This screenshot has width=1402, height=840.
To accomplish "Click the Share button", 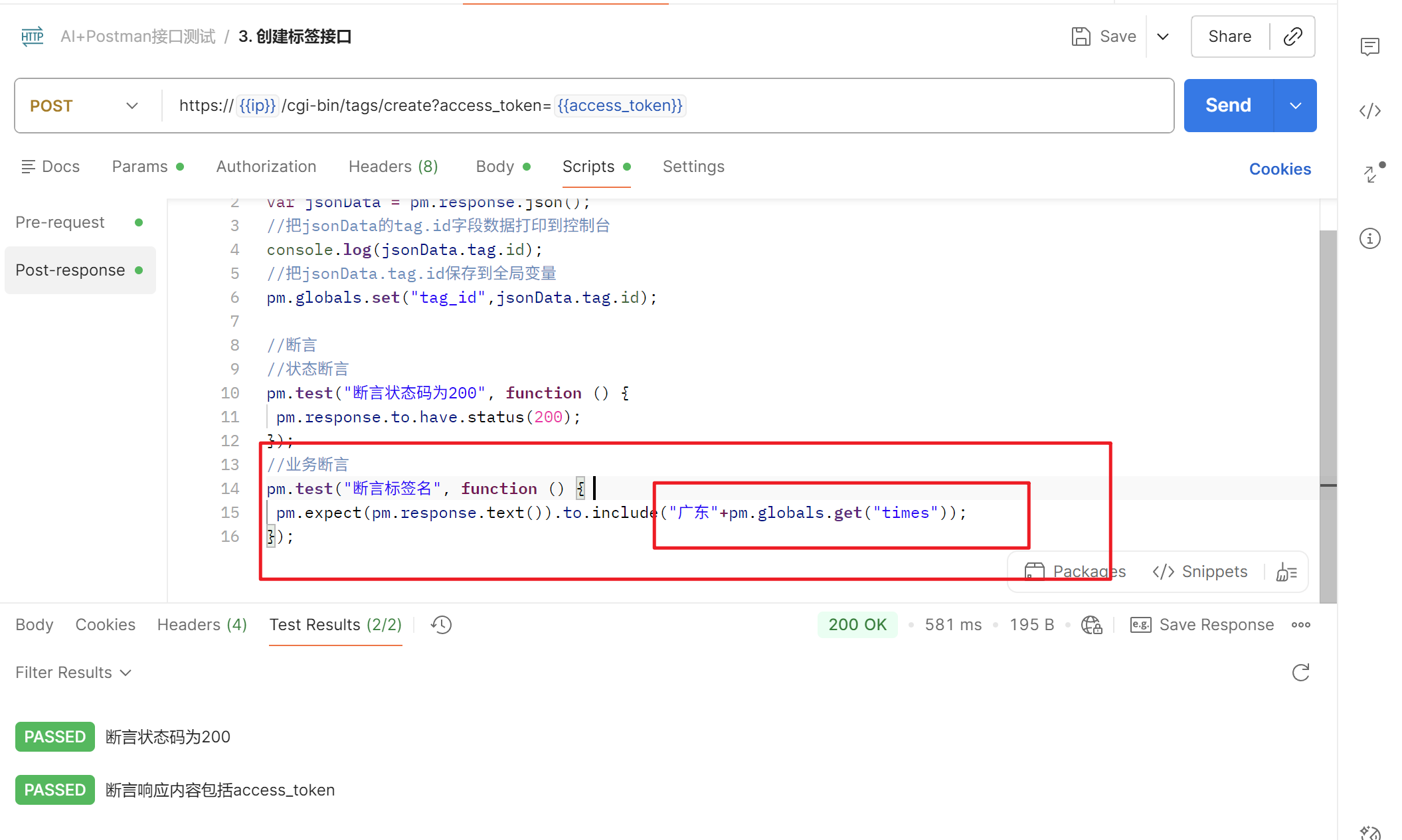I will pyautogui.click(x=1229, y=37).
